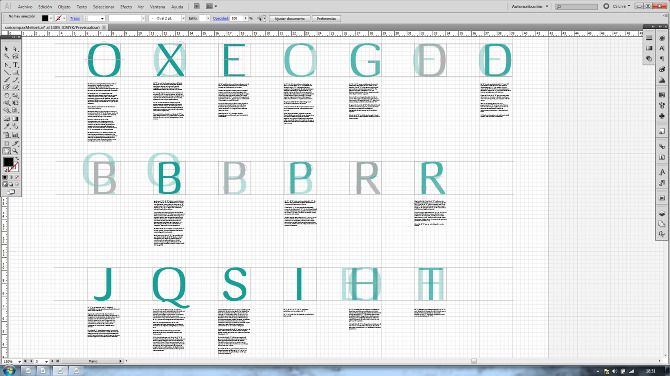670x376 pixels.
Task: Select the Line Segment tool
Action: coord(7,72)
